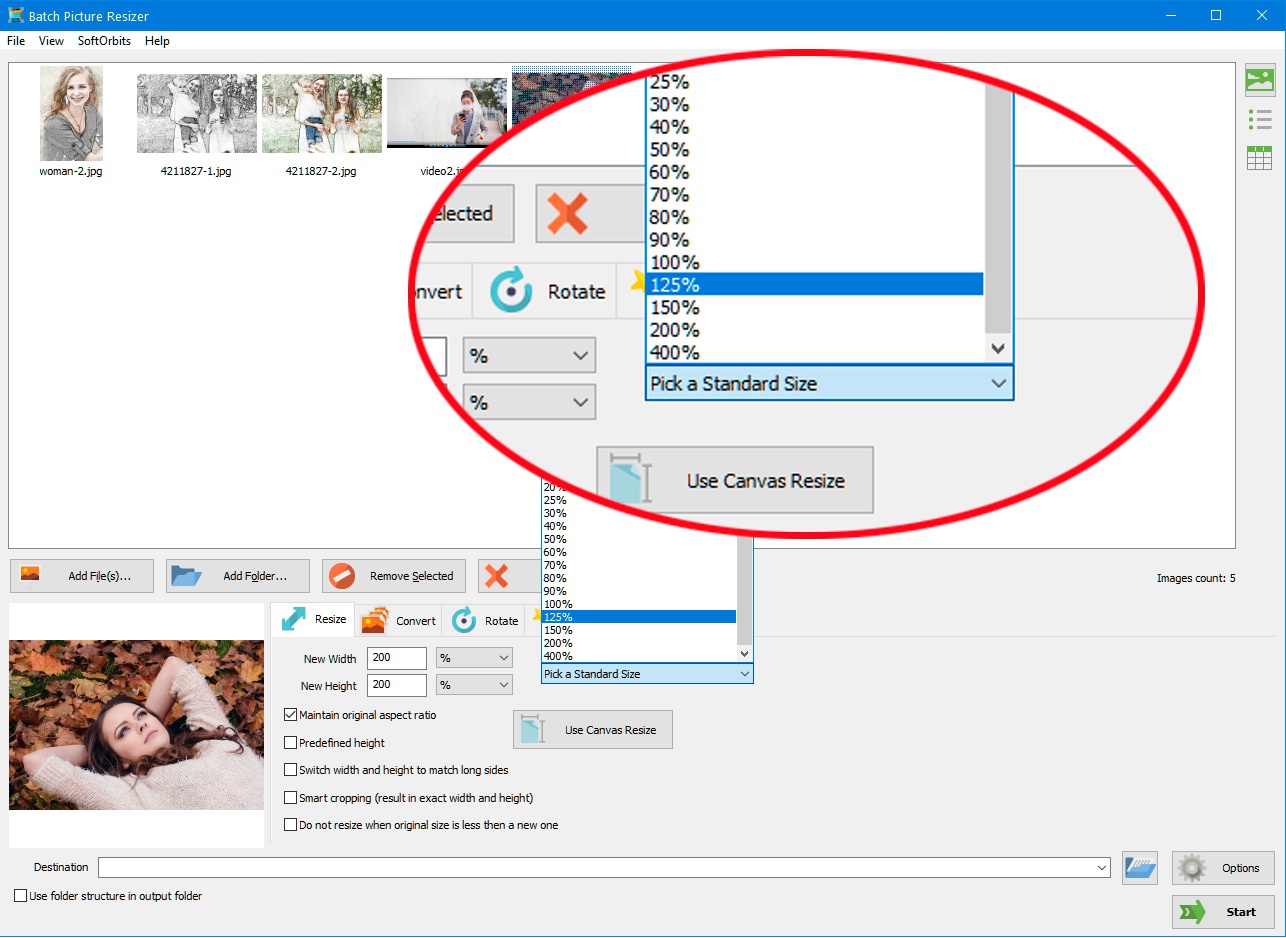Expand the Destination path dropdown arrow
This screenshot has width=1286, height=938.
(1103, 867)
